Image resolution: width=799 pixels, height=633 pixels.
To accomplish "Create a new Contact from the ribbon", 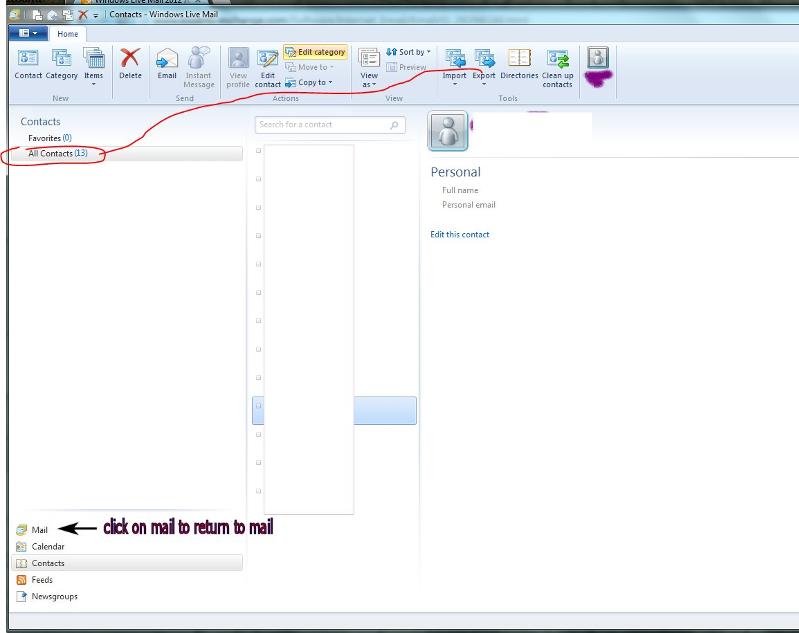I will pyautogui.click(x=28, y=64).
